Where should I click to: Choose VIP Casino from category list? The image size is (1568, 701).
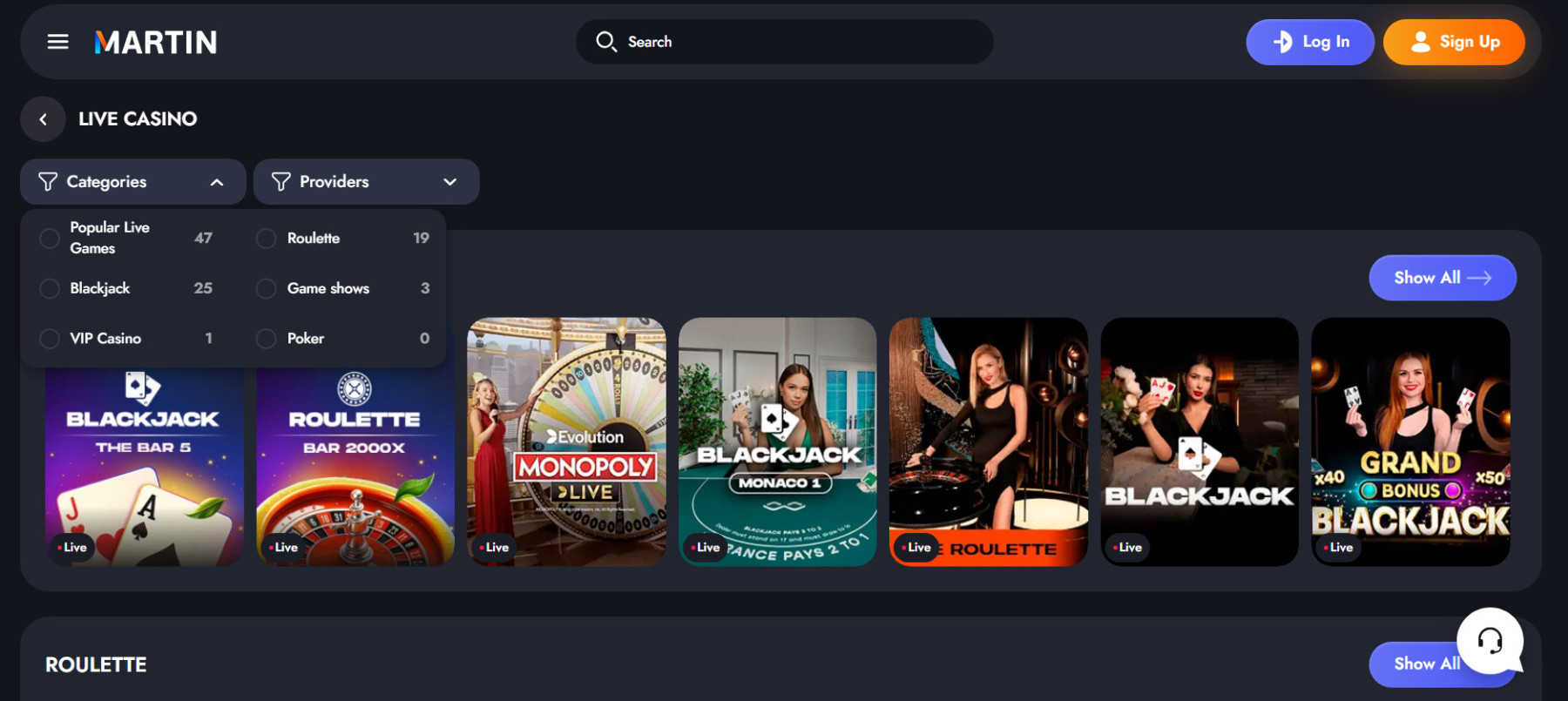tap(105, 339)
